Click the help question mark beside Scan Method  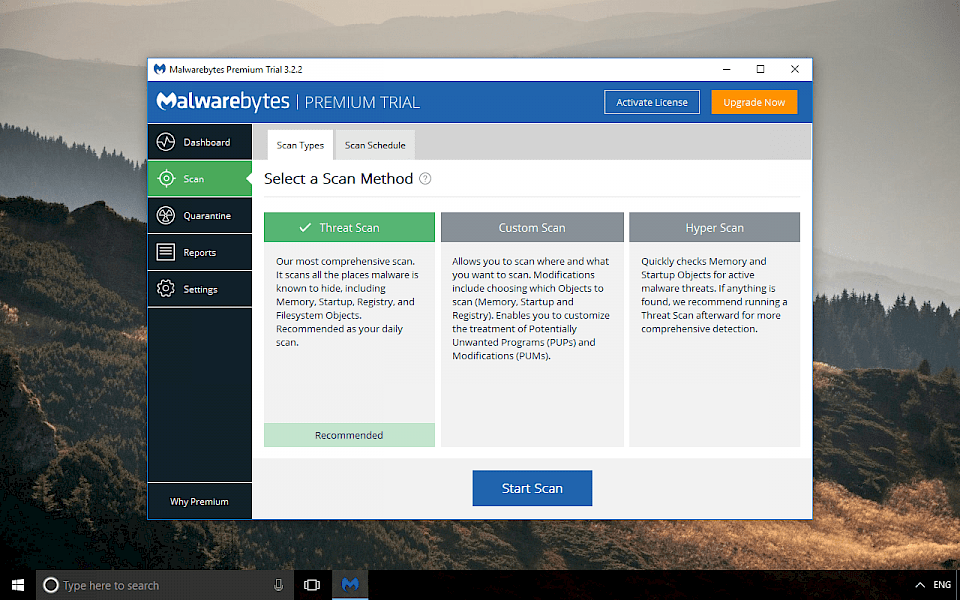pos(425,179)
